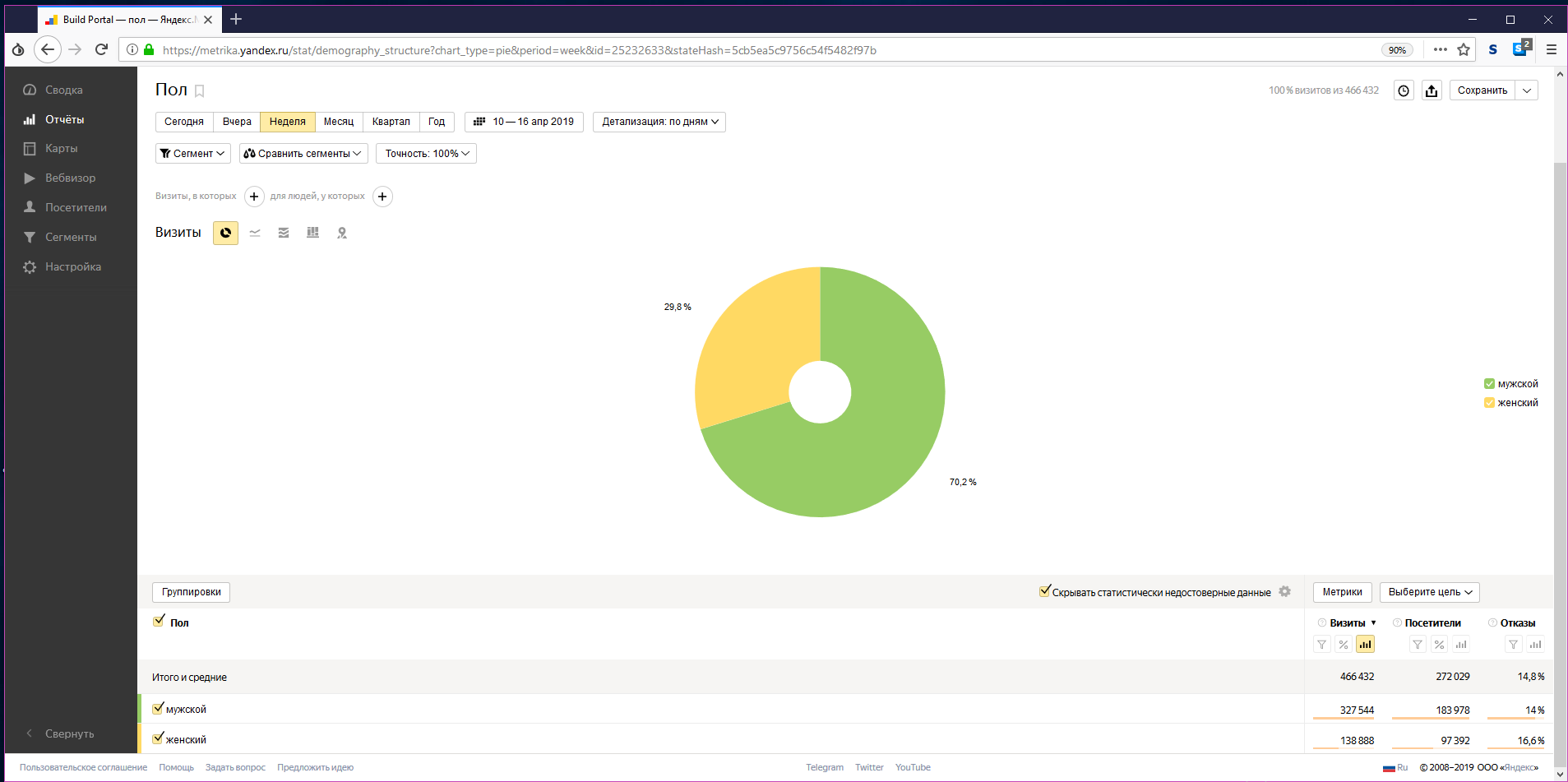1568x782 pixels.
Task: Select the pie chart view icon
Action: click(x=225, y=234)
